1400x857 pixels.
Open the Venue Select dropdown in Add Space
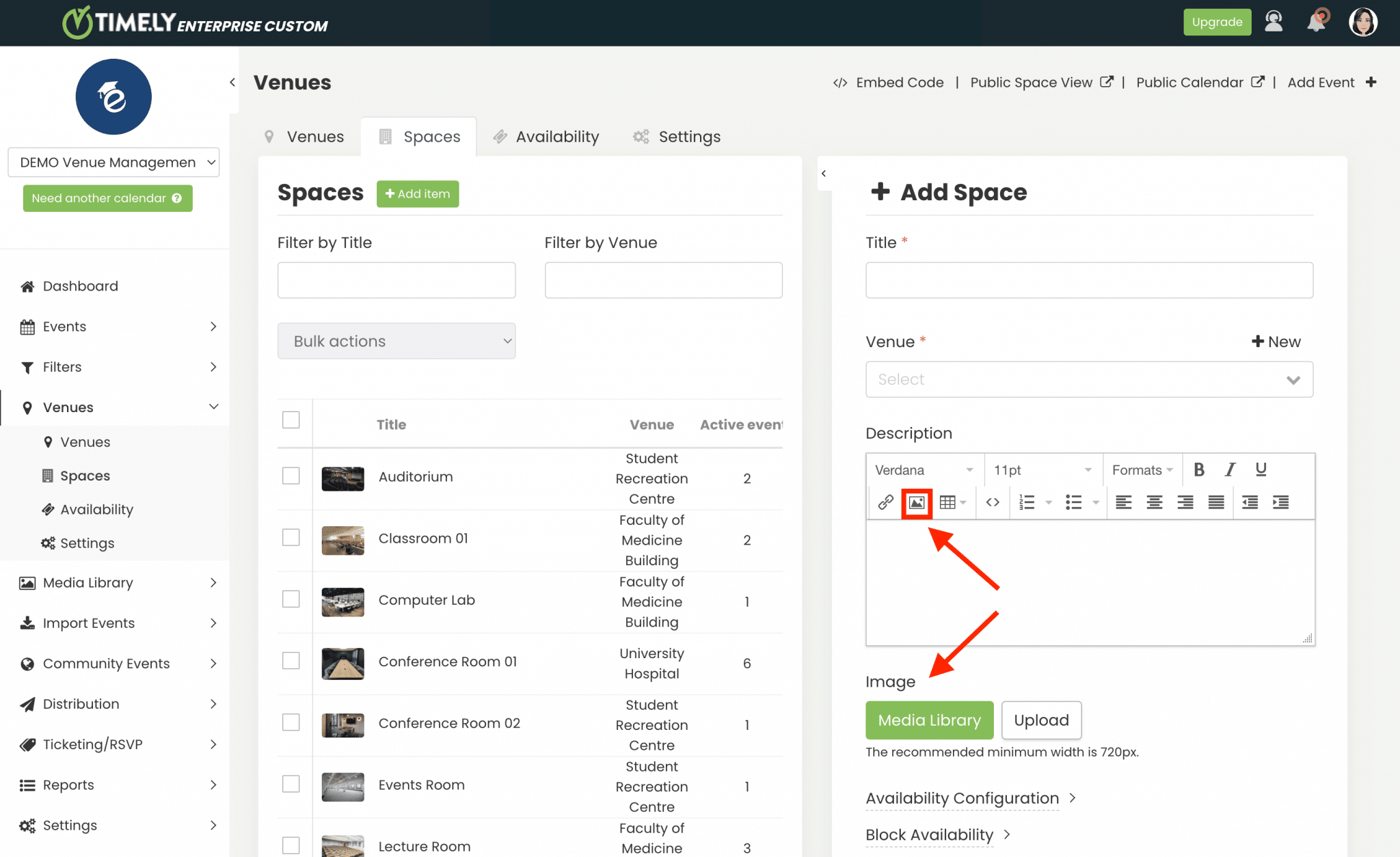(1088, 379)
